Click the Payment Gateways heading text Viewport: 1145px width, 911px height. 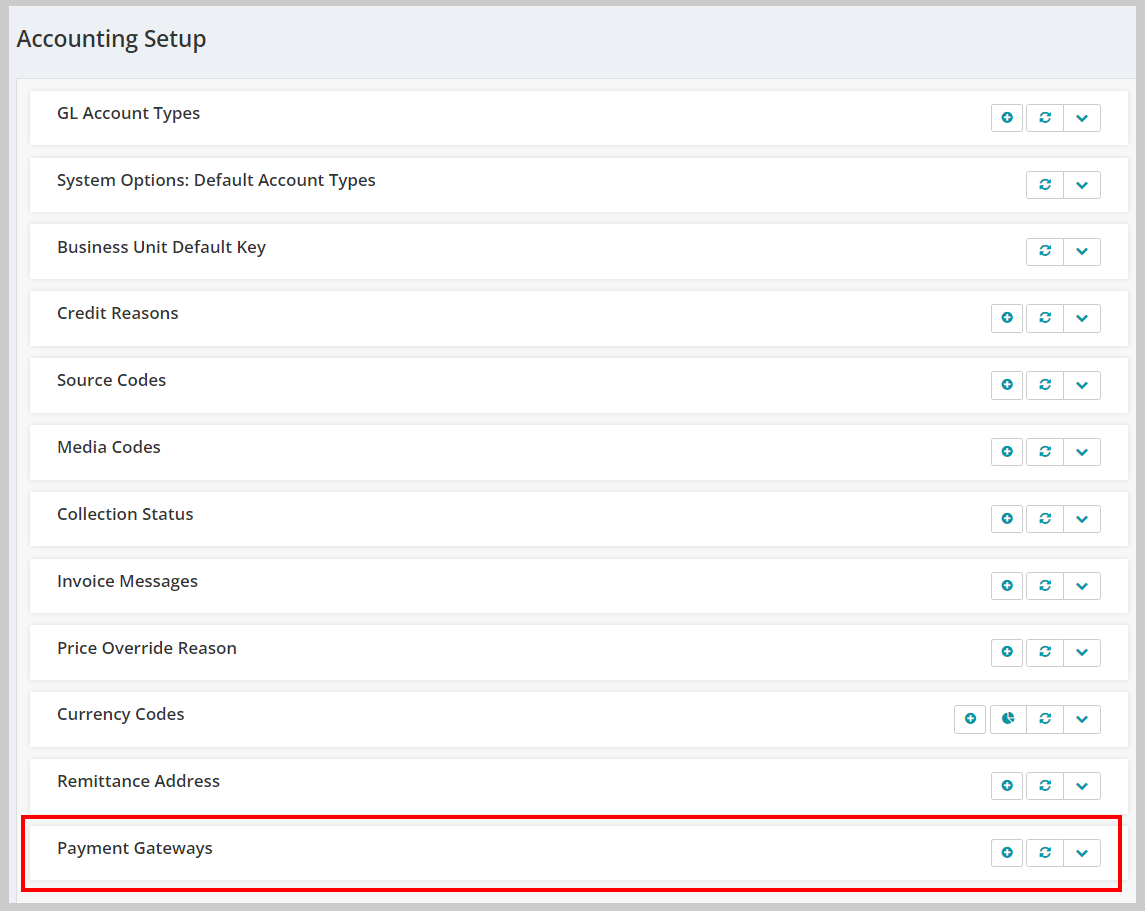pos(135,848)
